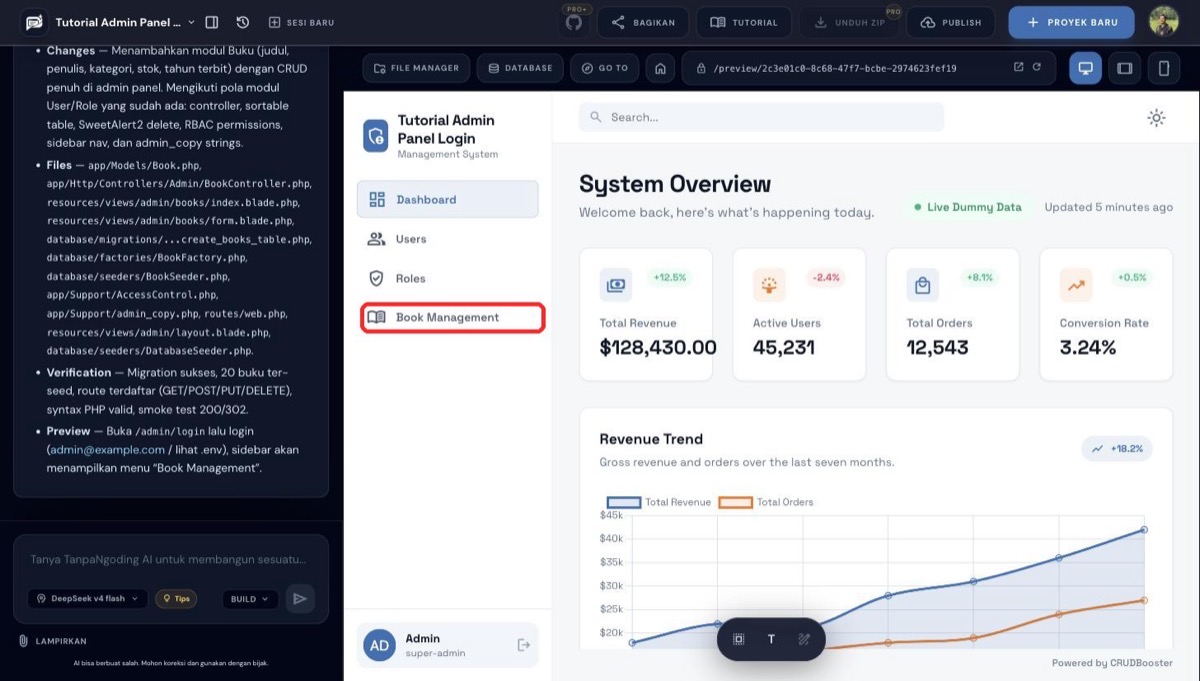The image size is (1200, 681).
Task: Click the preview home icon
Action: 660,68
